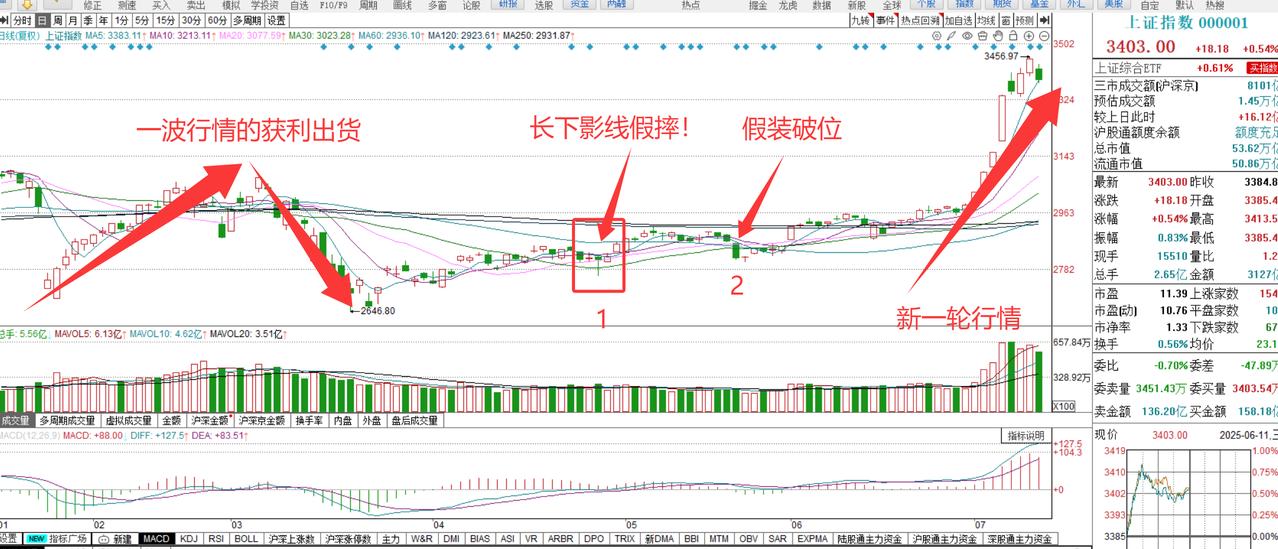Click the 买指数 button
The height and width of the screenshot is (549, 1278).
pos(1262,67)
